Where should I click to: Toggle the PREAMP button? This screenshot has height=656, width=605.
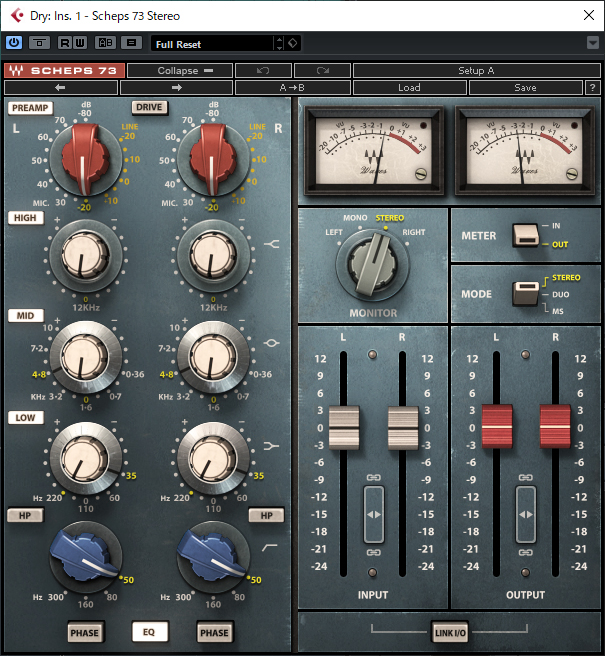(31, 108)
